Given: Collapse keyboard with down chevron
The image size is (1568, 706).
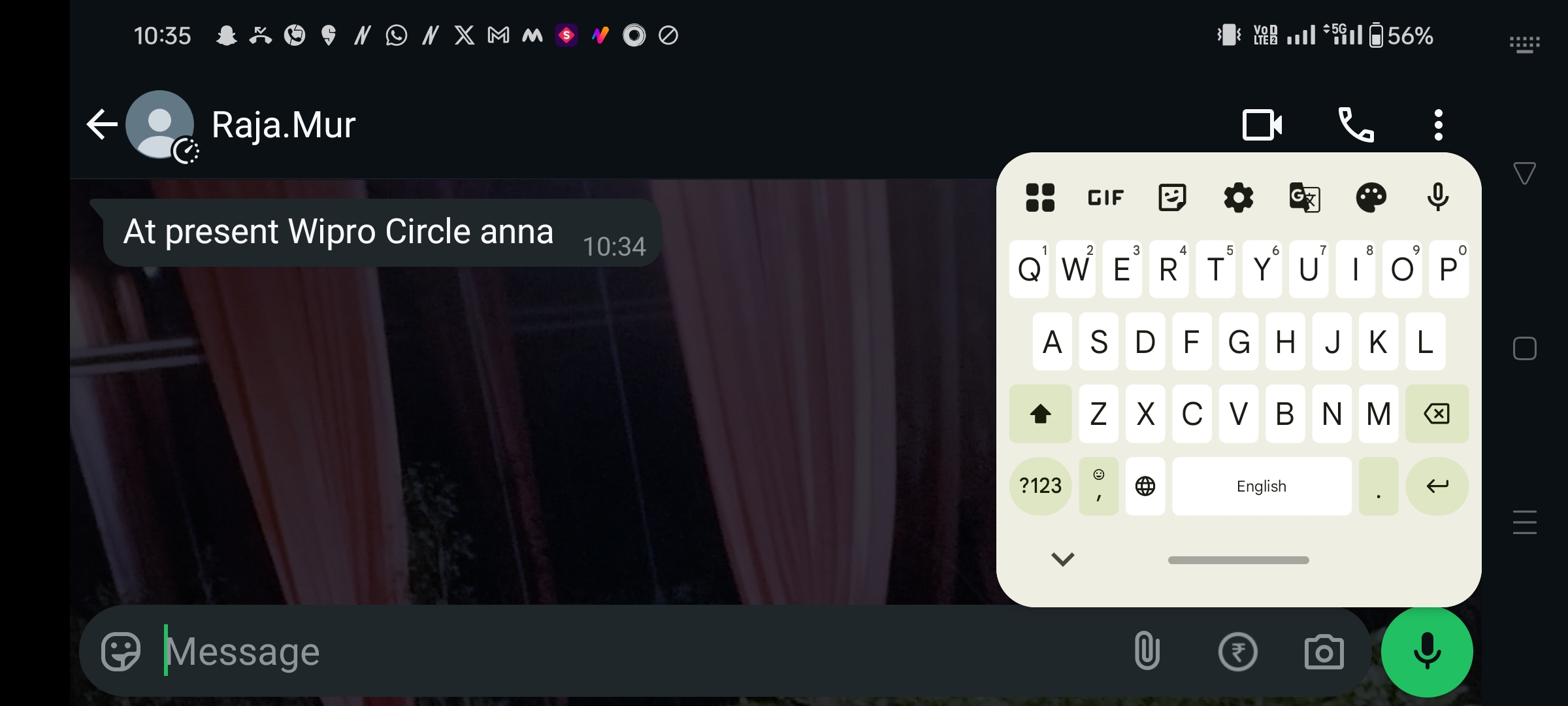Looking at the screenshot, I should (x=1062, y=560).
